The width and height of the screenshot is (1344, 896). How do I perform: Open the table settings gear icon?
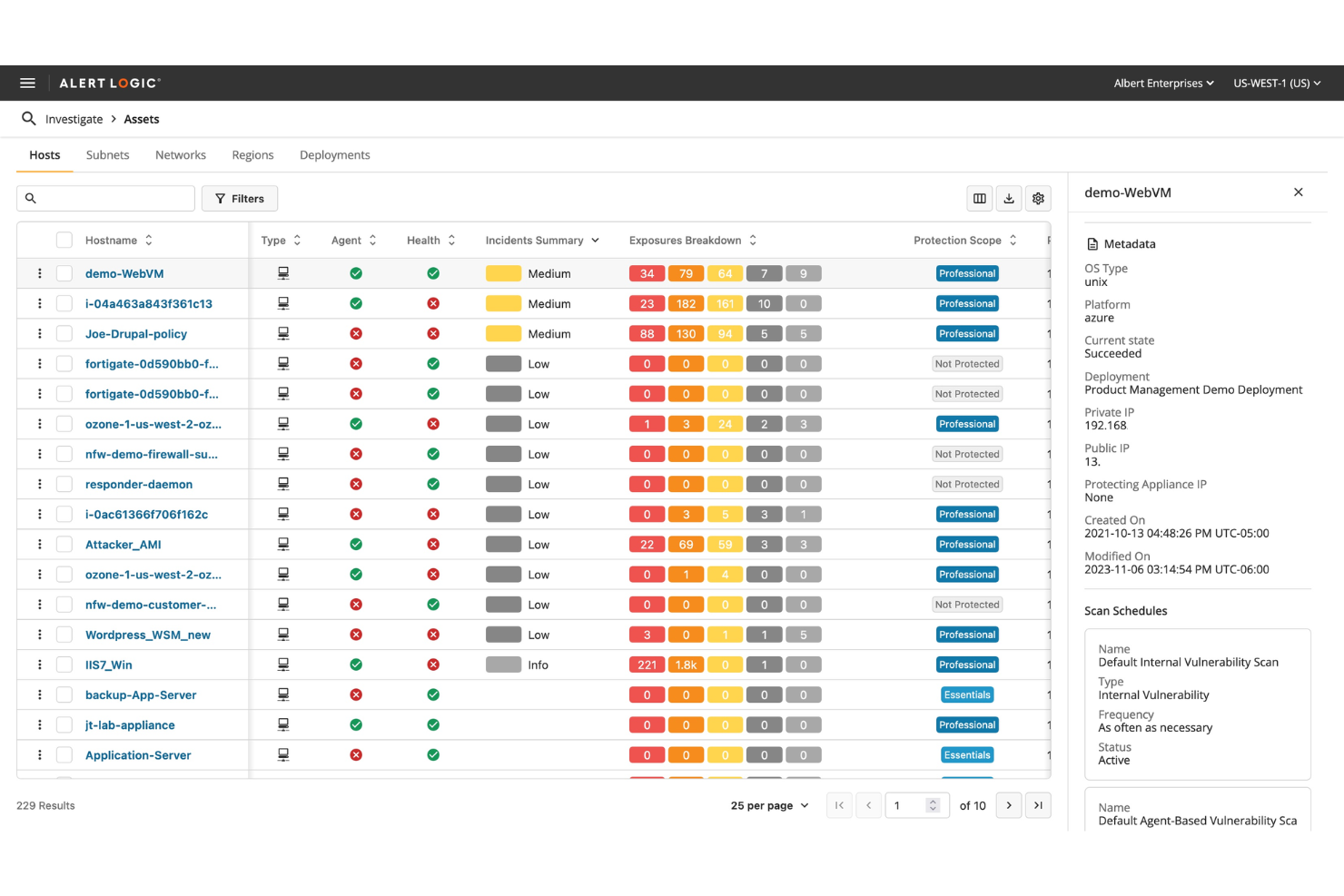click(x=1038, y=198)
